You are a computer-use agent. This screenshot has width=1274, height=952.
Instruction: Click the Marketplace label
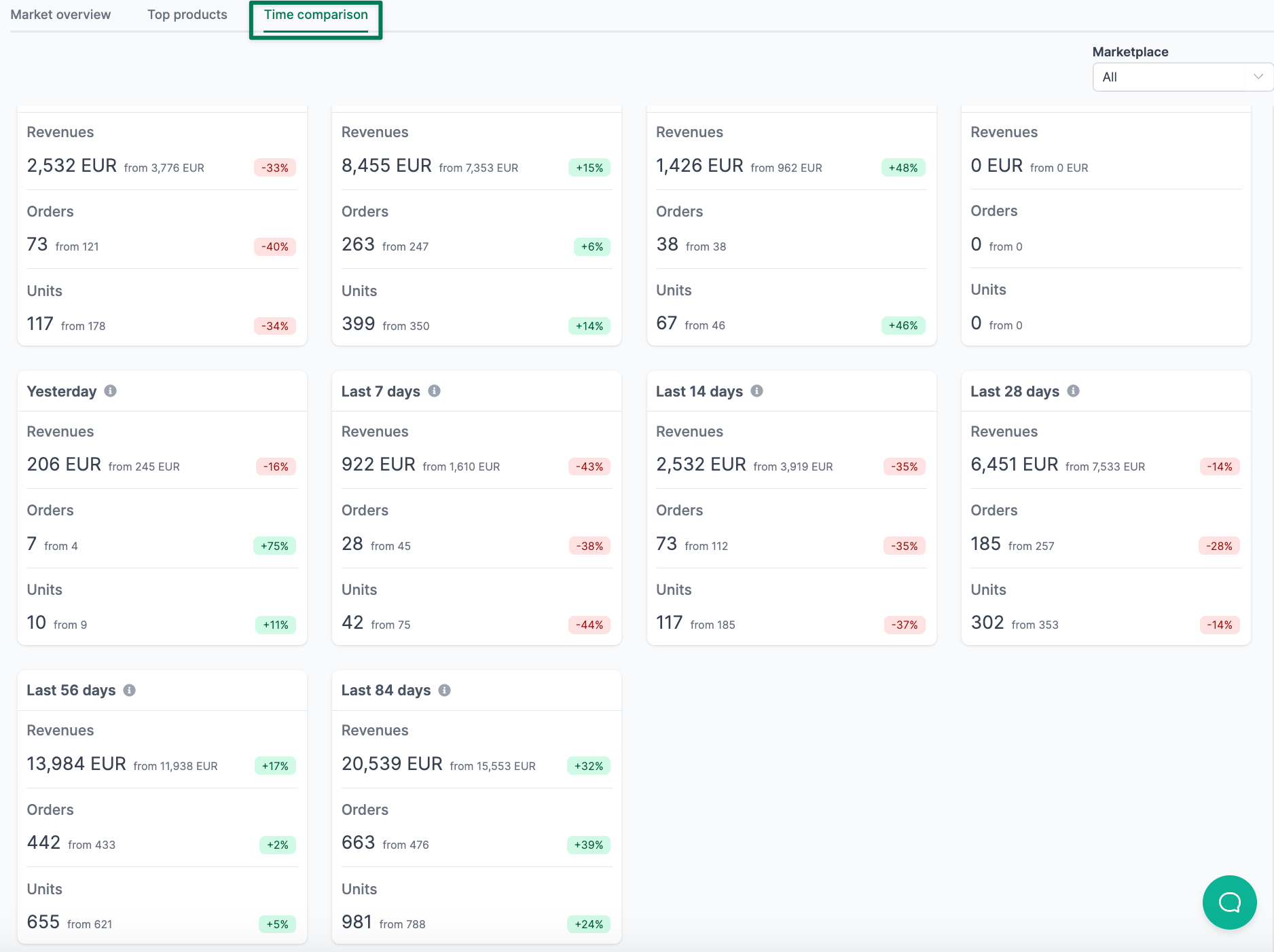point(1130,52)
